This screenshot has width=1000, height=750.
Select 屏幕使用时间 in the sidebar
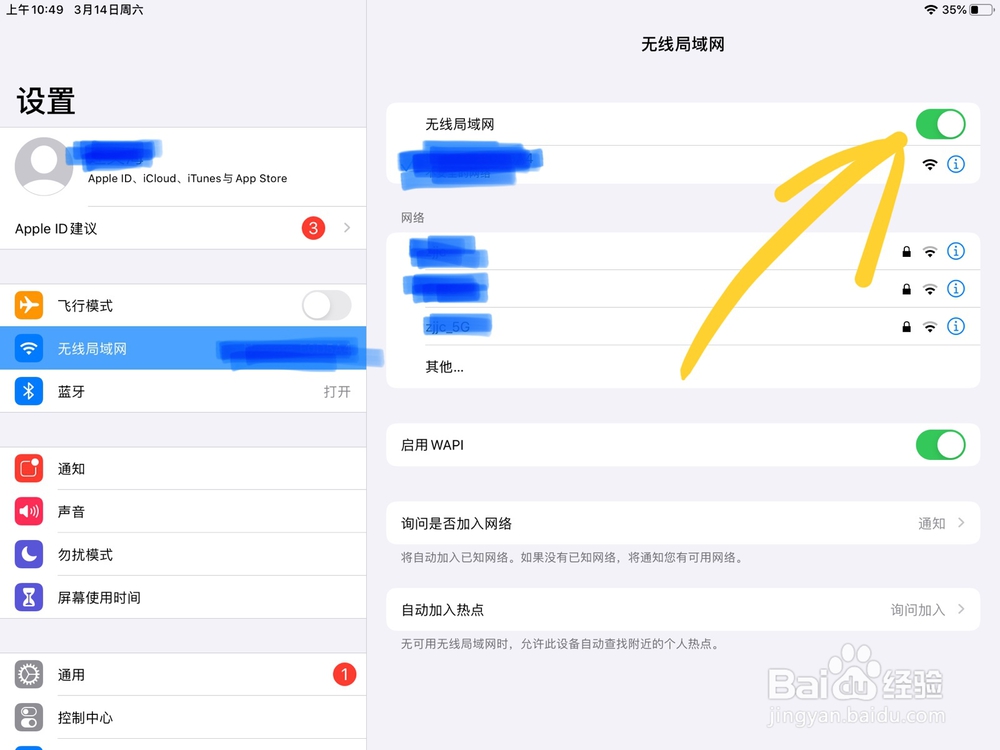pyautogui.click(x=183, y=597)
